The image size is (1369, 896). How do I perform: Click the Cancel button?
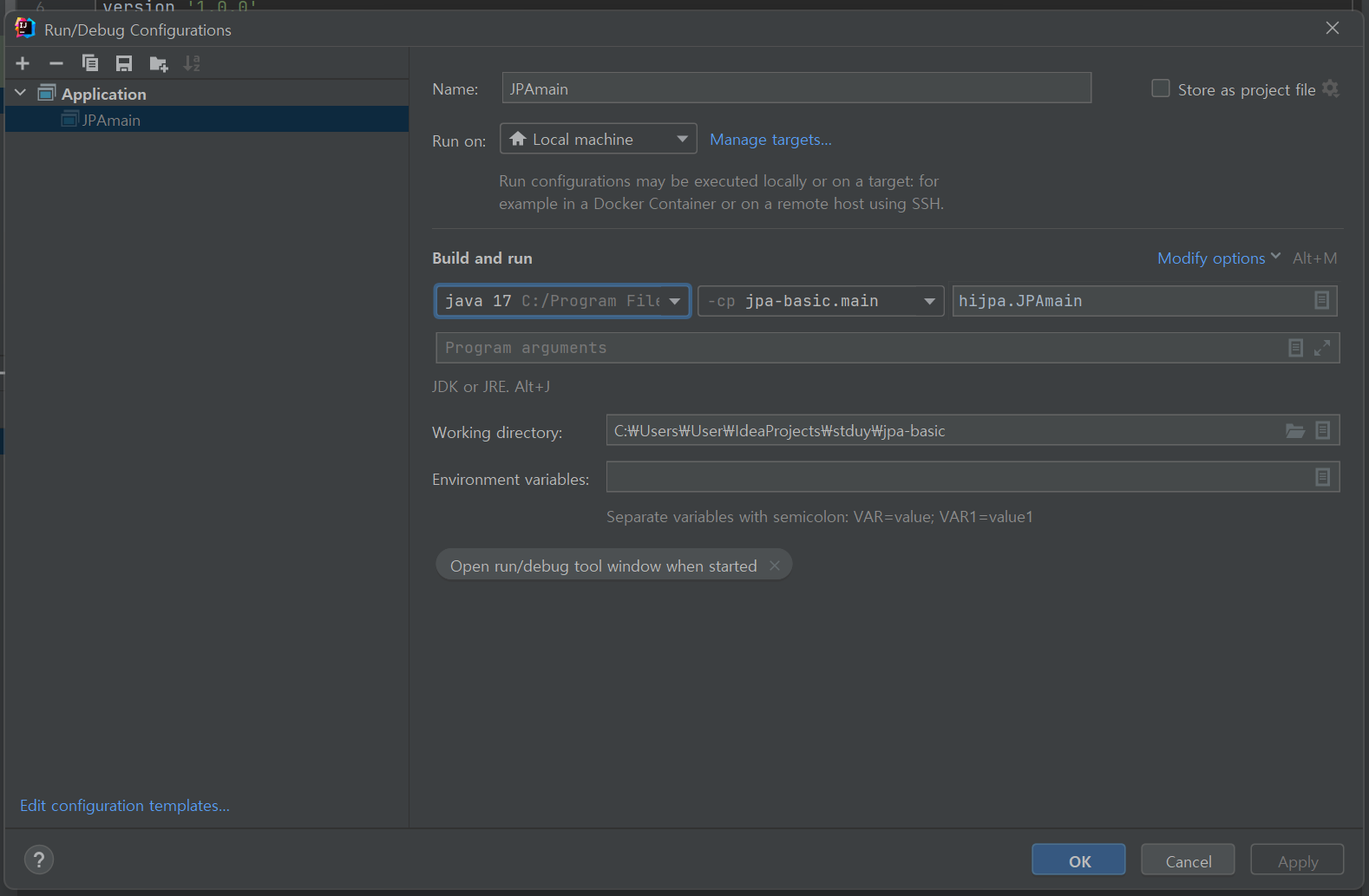point(1188,860)
